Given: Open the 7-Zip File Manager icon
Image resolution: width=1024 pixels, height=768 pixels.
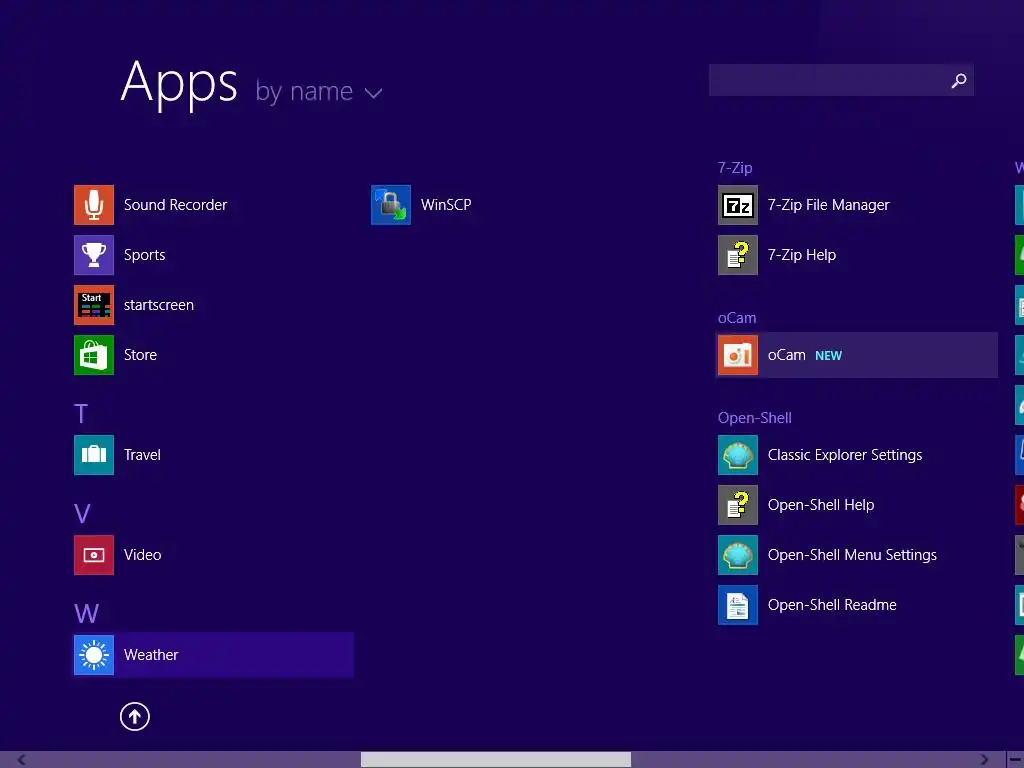Looking at the screenshot, I should [x=737, y=204].
